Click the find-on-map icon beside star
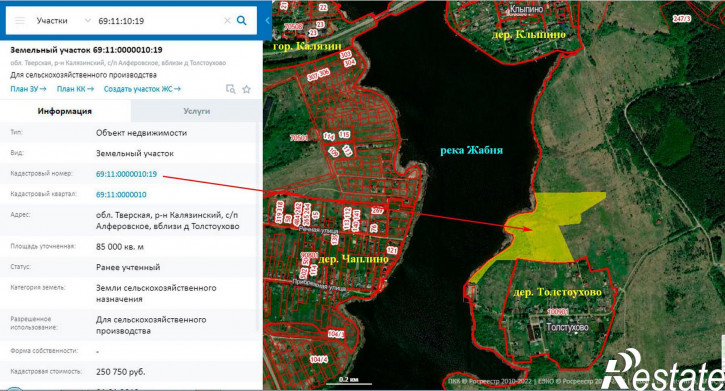This screenshot has height=391, width=725. (x=230, y=89)
